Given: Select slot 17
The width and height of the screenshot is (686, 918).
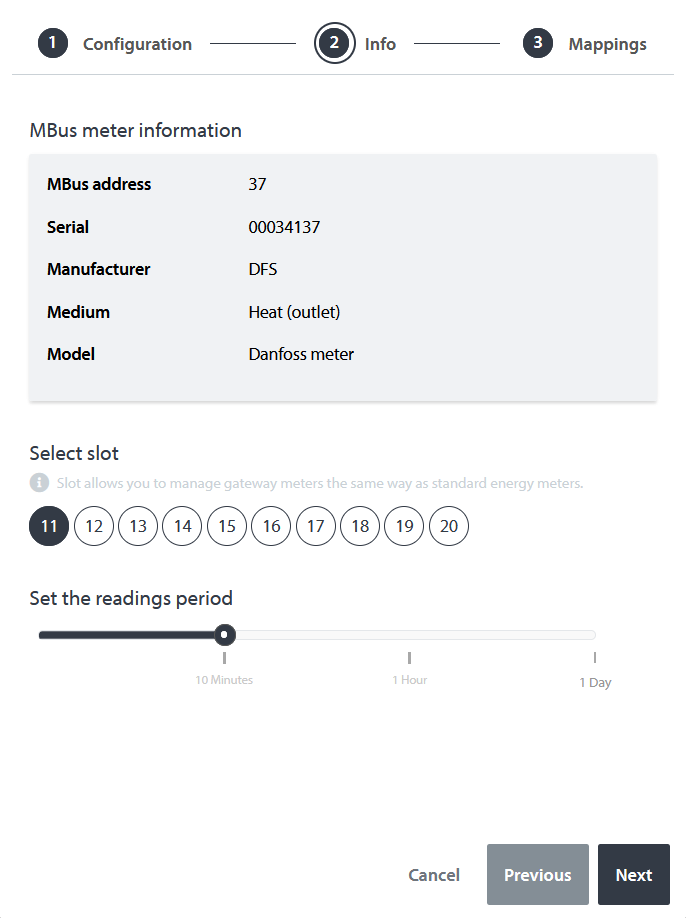Looking at the screenshot, I should coord(315,526).
